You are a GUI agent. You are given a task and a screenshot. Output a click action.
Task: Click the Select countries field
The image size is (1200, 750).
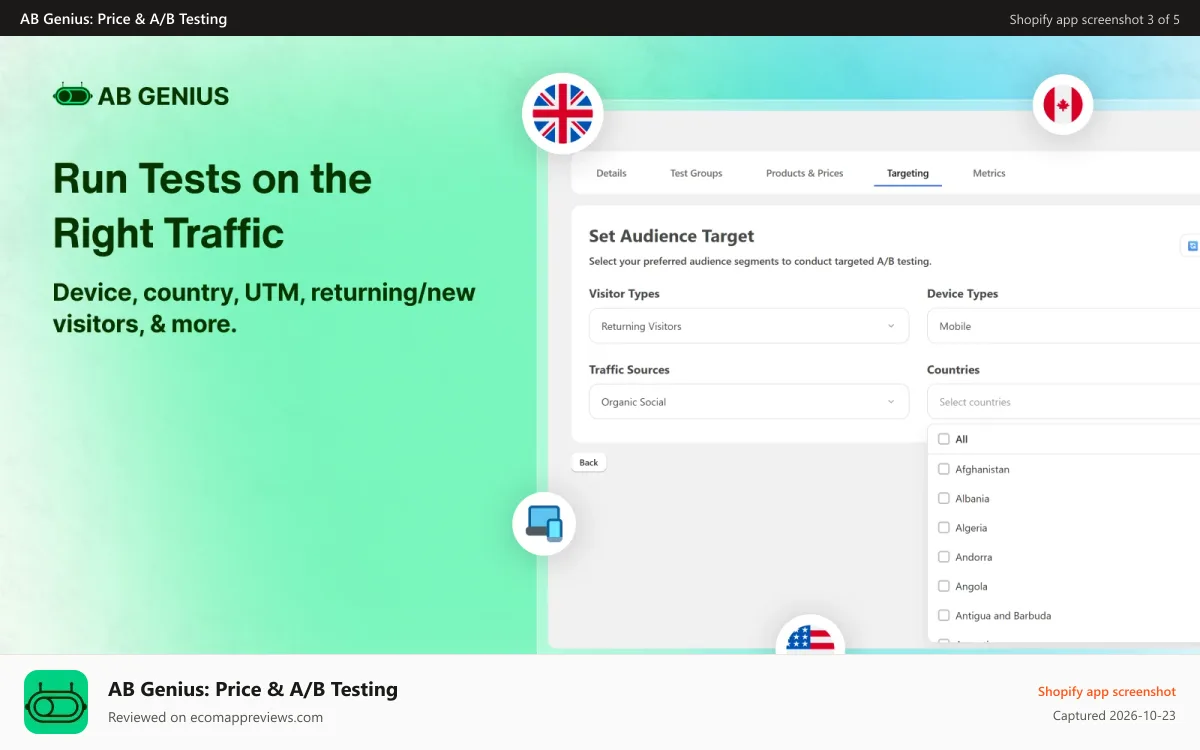1063,402
